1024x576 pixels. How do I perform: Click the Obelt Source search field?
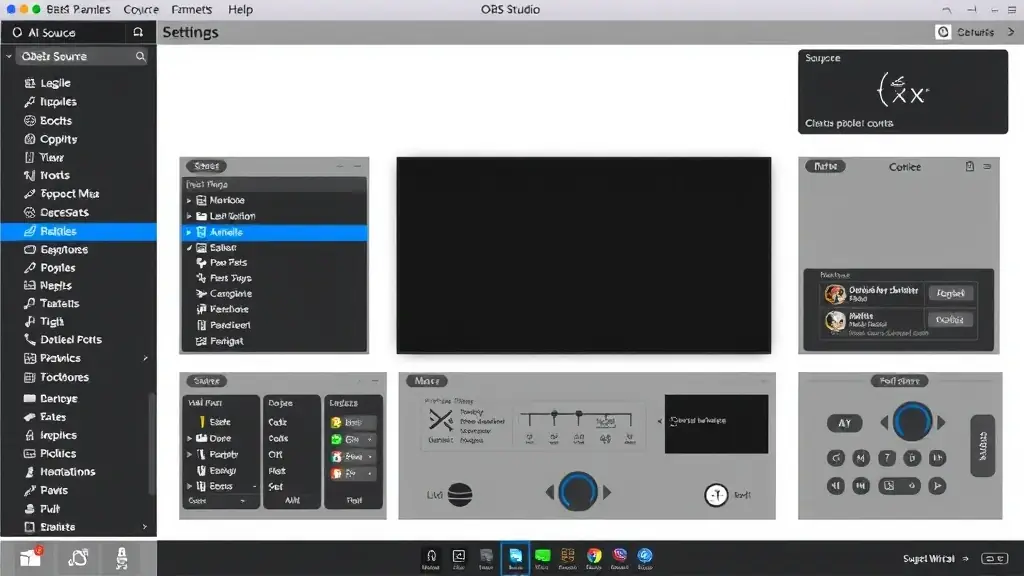click(83, 57)
